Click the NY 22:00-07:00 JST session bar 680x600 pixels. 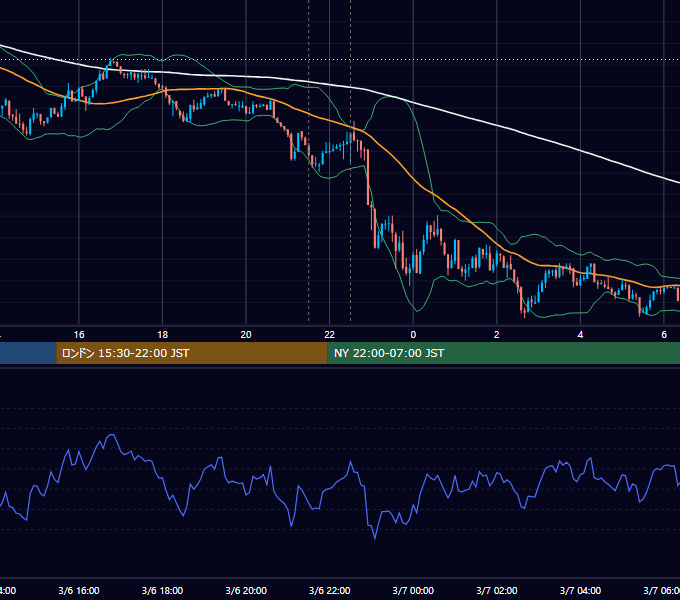click(503, 353)
